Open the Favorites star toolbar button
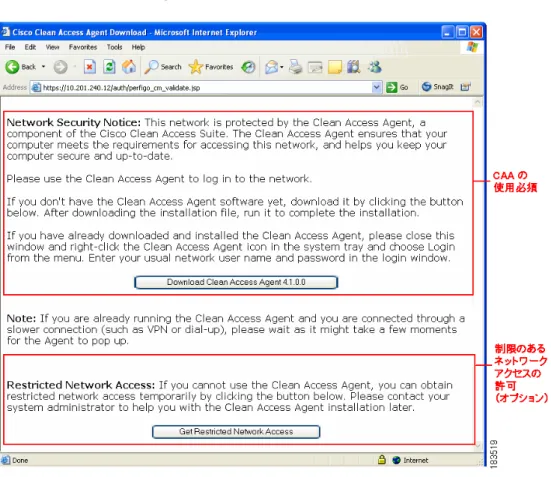Screen dimensions: 551x477 click(x=211, y=66)
